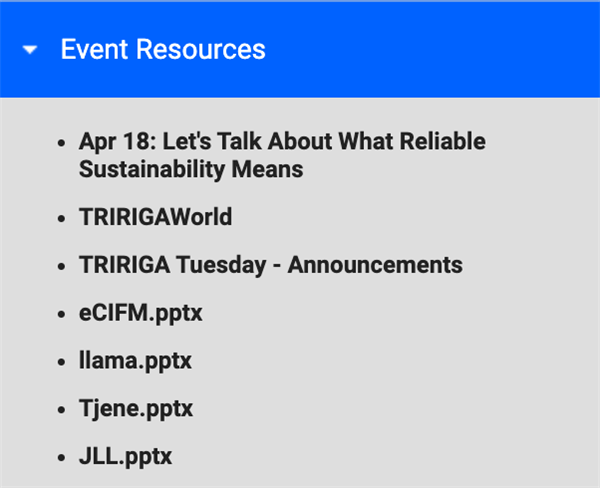
Task: Open the Tjene.pptx file
Action: pyautogui.click(x=136, y=409)
